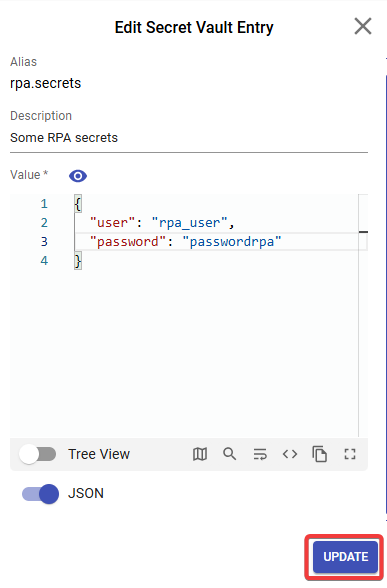Place cursor in the "user" line of JSON
The width and height of the screenshot is (387, 588).
(162, 223)
